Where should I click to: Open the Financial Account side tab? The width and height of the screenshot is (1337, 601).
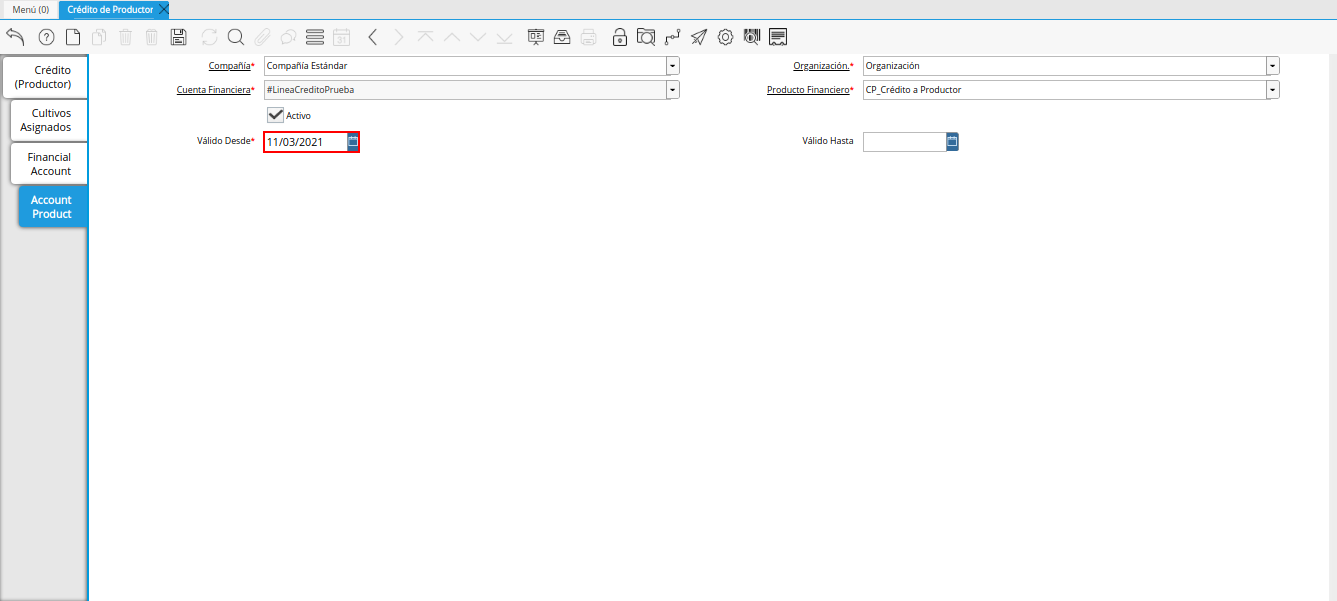pos(49,164)
